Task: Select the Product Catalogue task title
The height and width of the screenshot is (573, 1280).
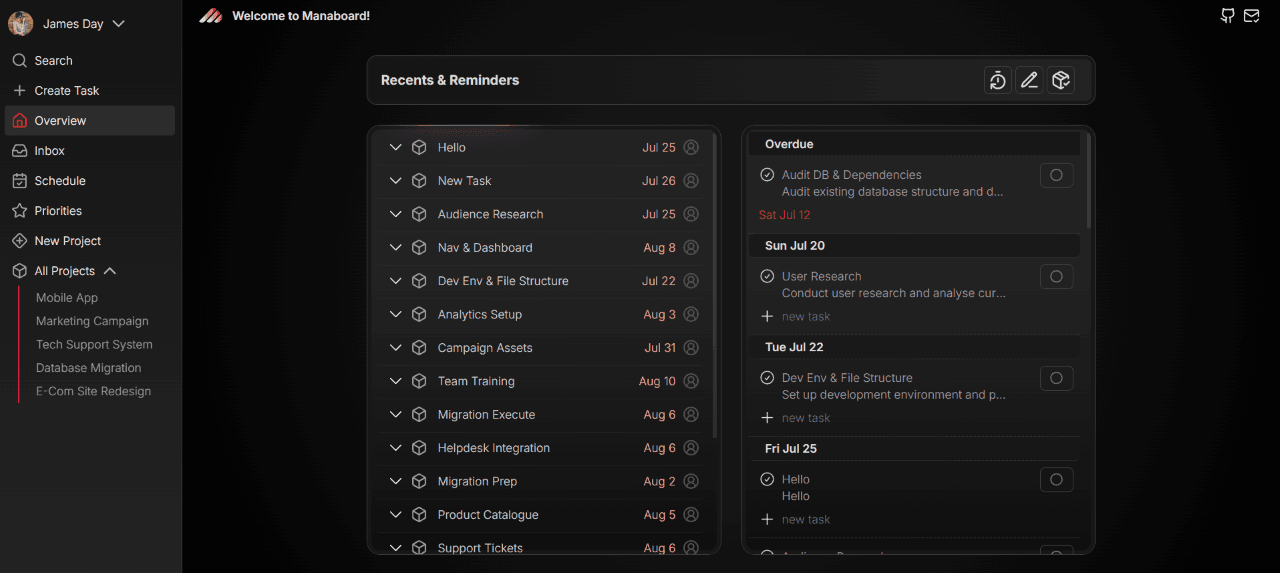Action: tap(488, 515)
